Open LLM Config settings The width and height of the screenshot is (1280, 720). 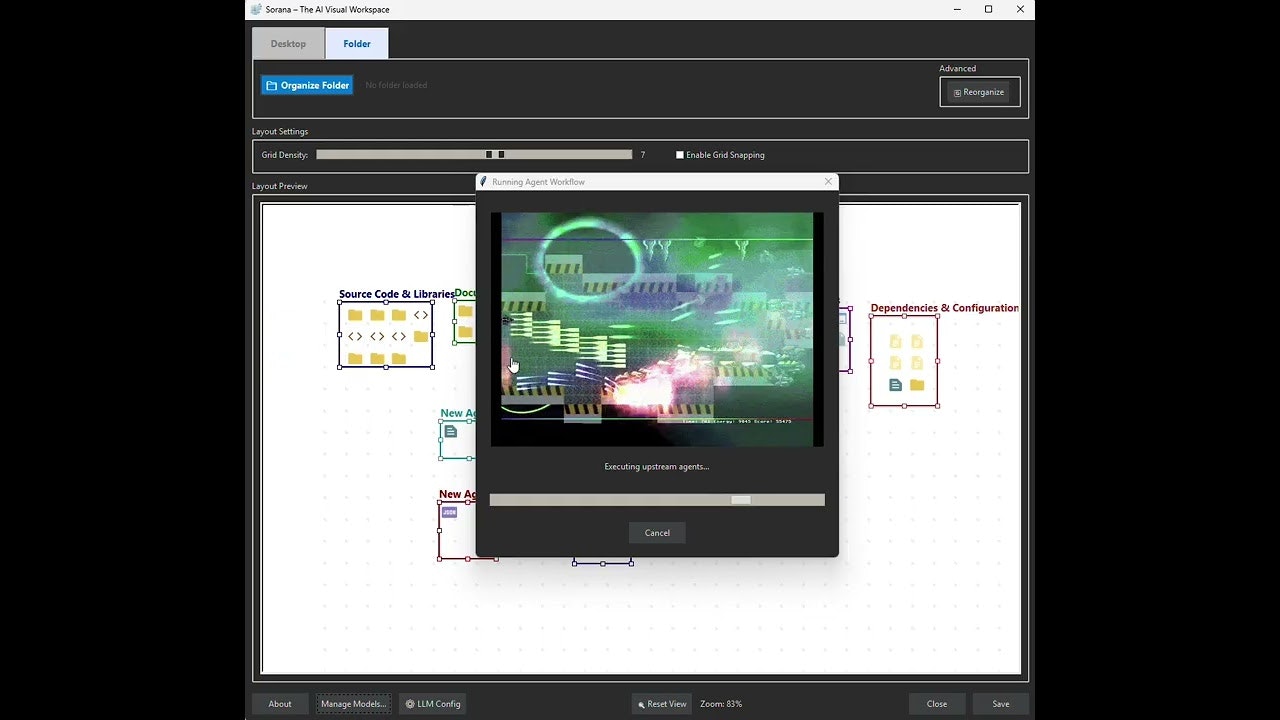tap(433, 704)
